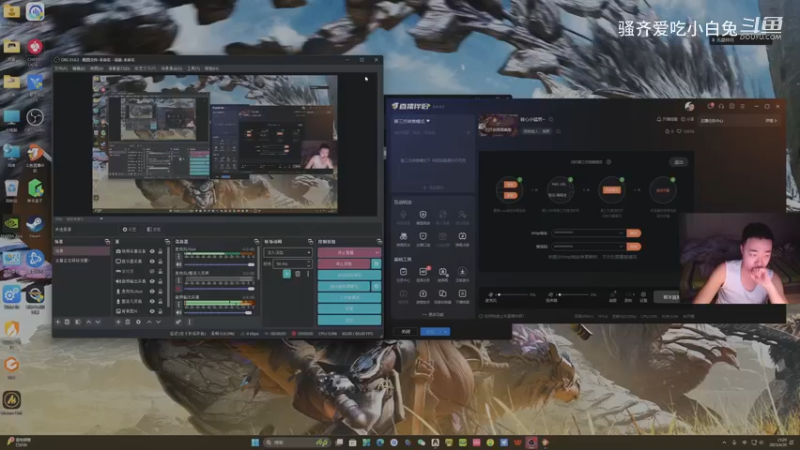Remove scene transition with trash icon
Screen dimensions: 800x450
click(298, 274)
